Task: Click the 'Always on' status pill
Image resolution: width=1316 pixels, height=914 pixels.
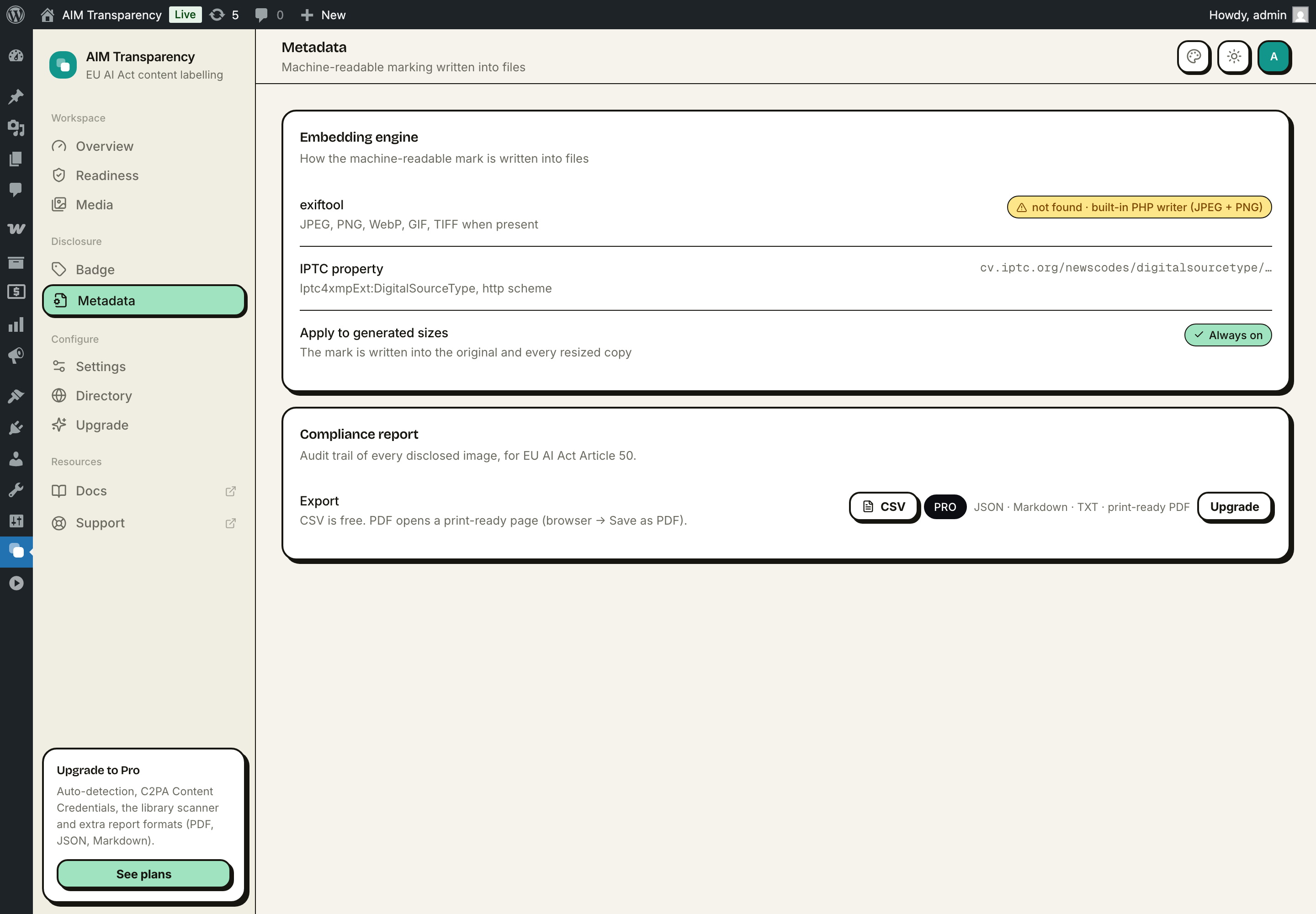Action: [1228, 335]
